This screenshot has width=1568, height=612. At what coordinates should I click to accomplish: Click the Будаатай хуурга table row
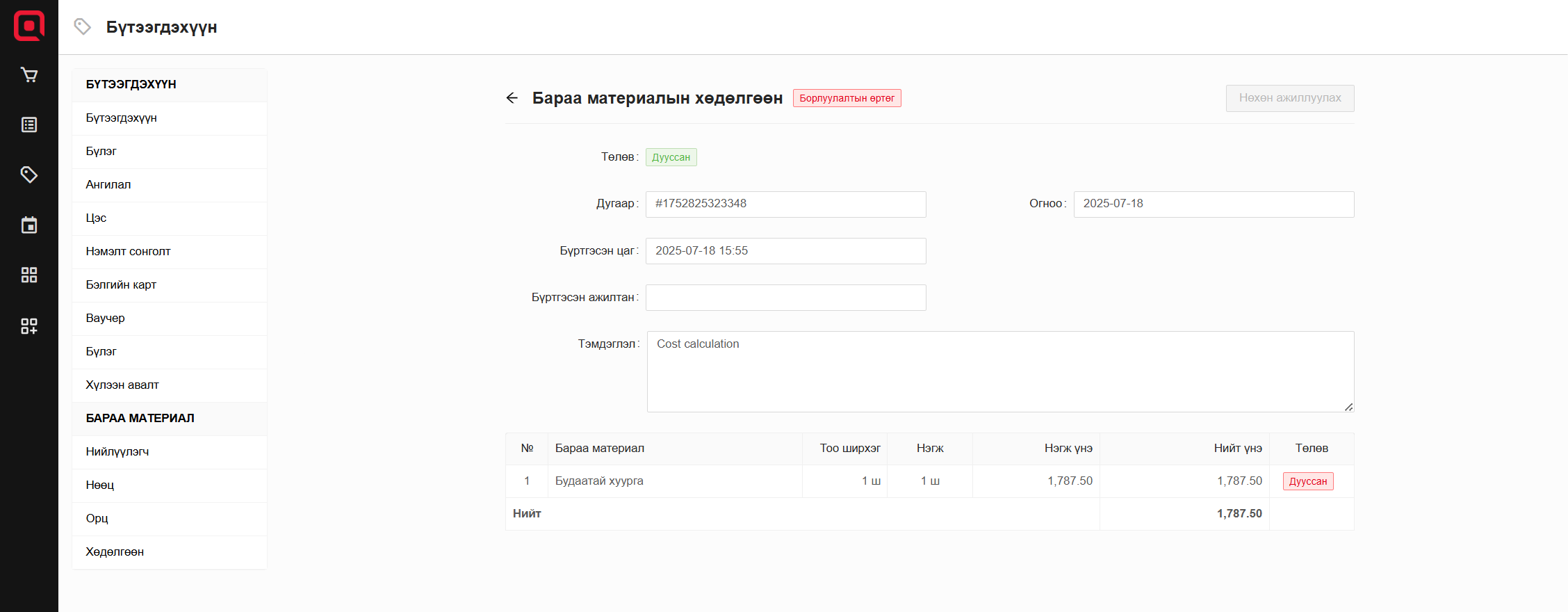pyautogui.click(x=674, y=481)
